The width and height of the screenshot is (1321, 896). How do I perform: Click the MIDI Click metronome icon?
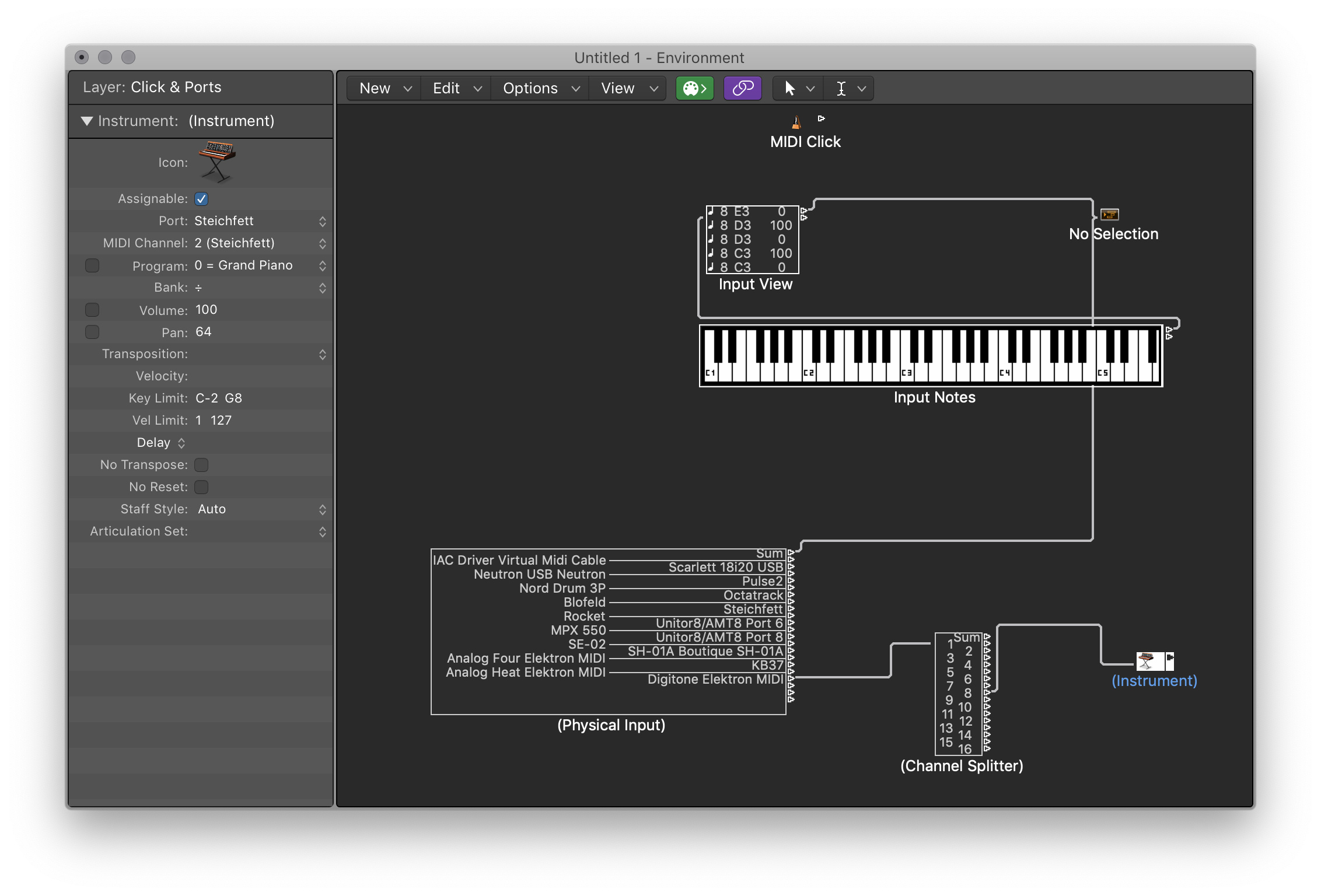(x=796, y=122)
